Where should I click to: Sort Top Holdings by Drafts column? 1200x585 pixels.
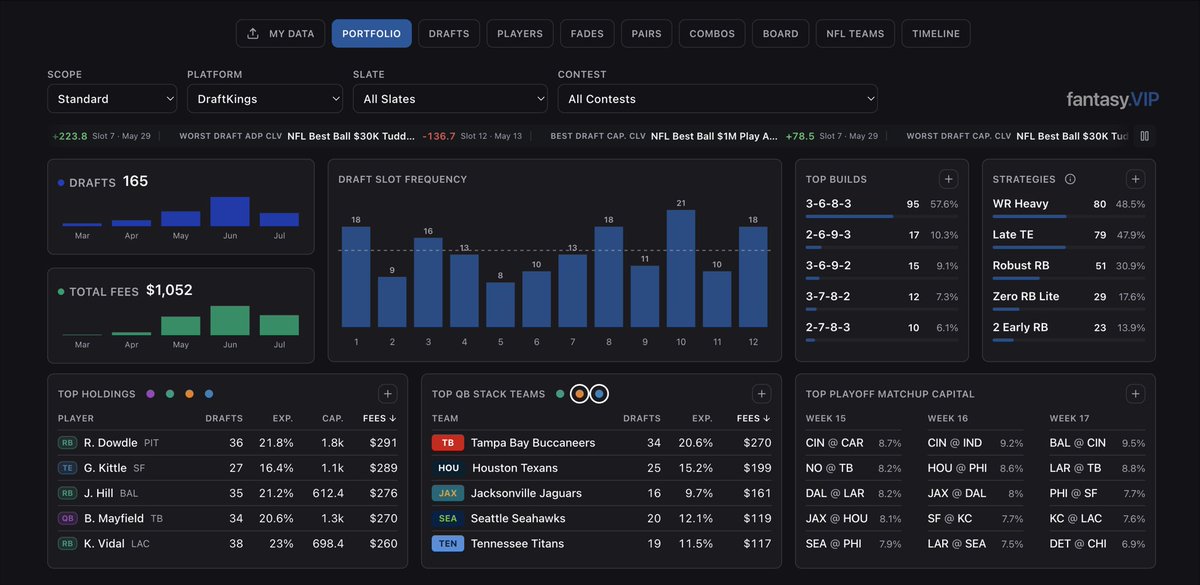pyautogui.click(x=224, y=418)
